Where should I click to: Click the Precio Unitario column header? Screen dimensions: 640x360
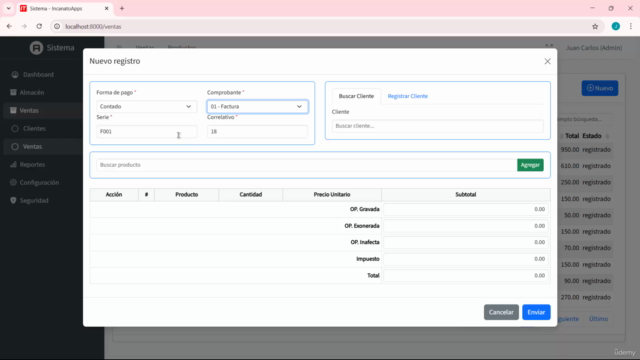332,195
